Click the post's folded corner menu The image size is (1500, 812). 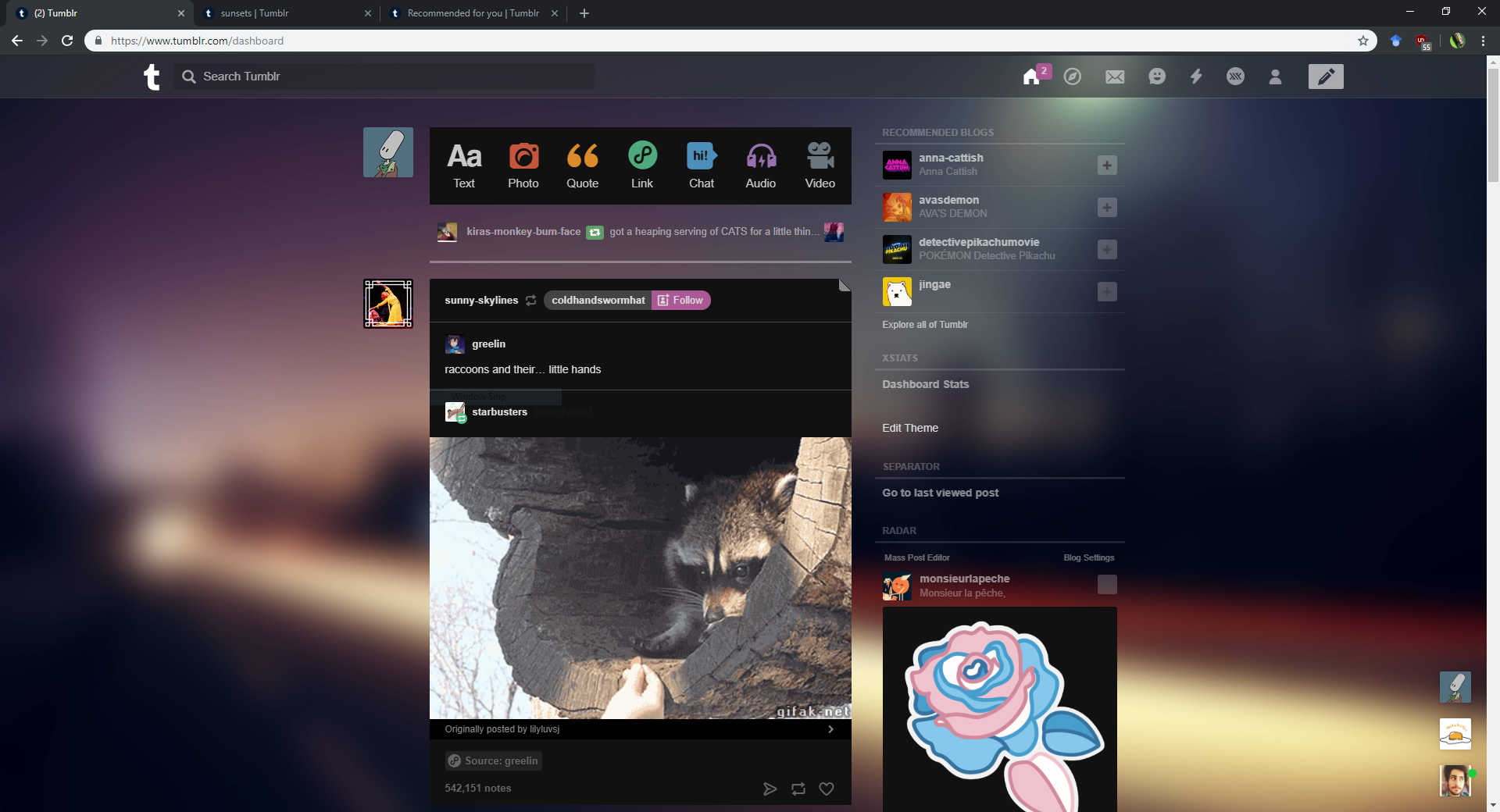tap(845, 285)
